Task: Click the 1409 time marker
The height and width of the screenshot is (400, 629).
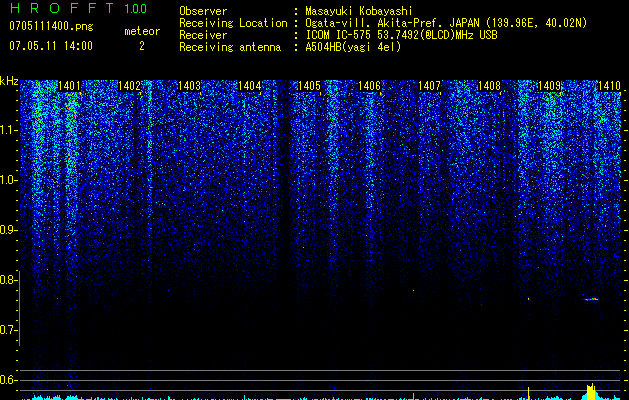Action: point(550,86)
